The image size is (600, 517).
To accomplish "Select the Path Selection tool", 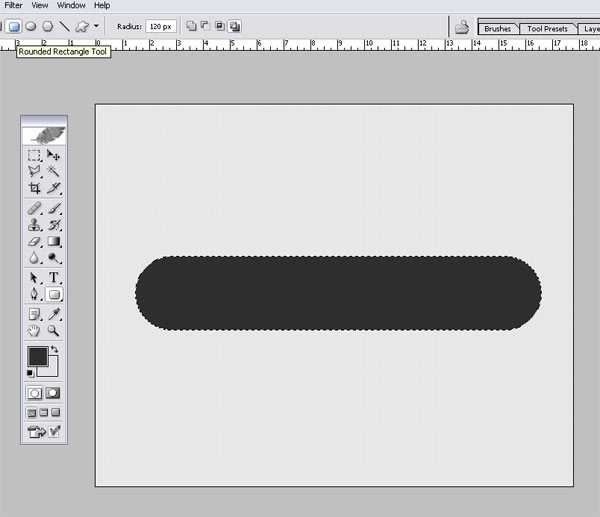I will click(x=34, y=277).
